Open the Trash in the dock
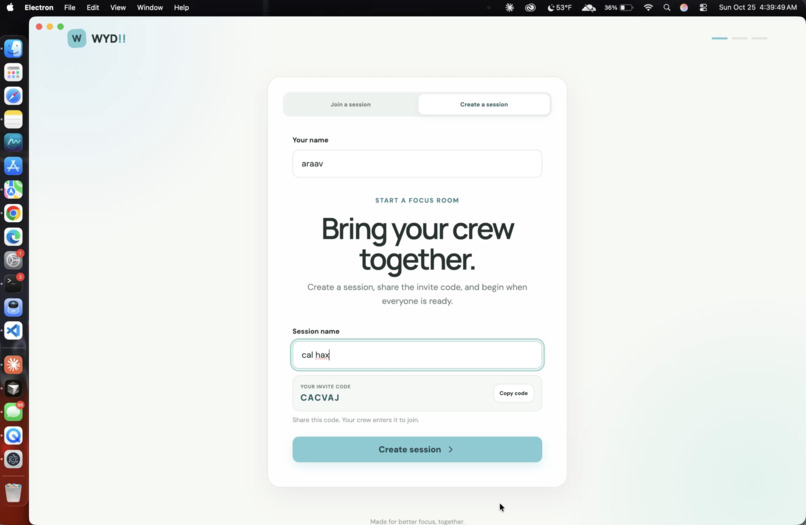The height and width of the screenshot is (525, 806). coord(13,492)
